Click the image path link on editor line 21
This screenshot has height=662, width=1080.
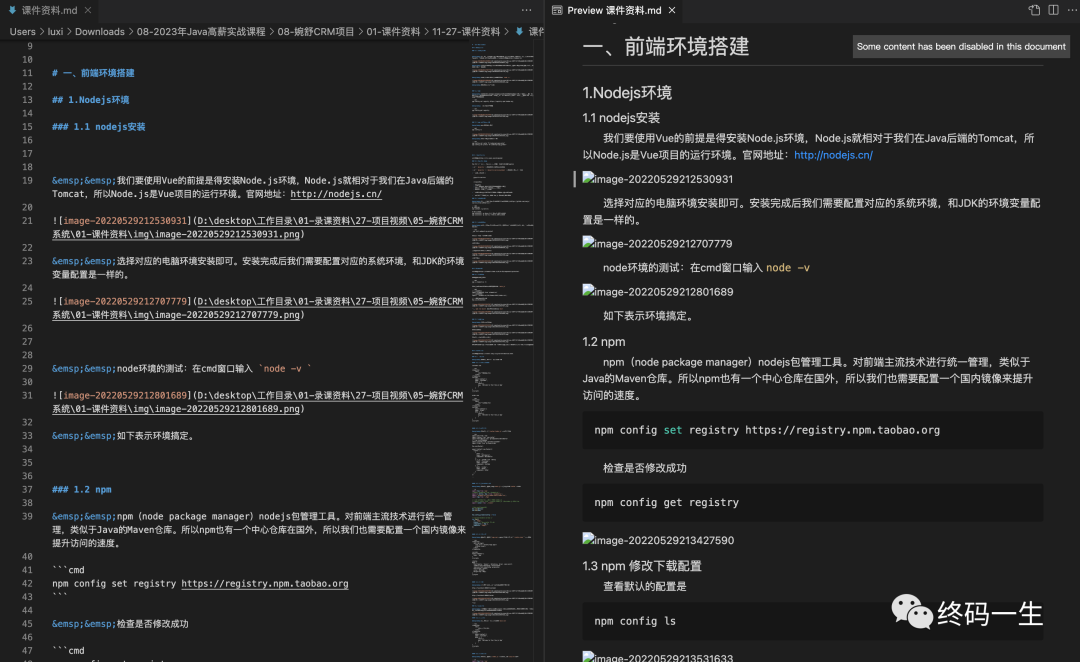258,227
